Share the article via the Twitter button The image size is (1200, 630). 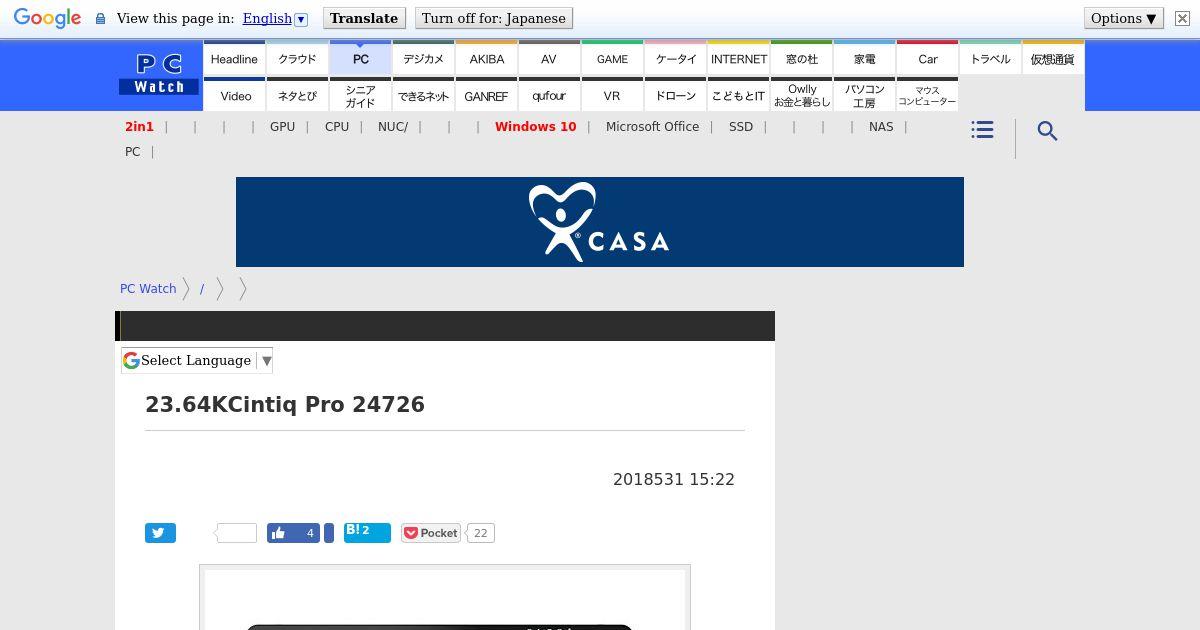[x=160, y=533]
